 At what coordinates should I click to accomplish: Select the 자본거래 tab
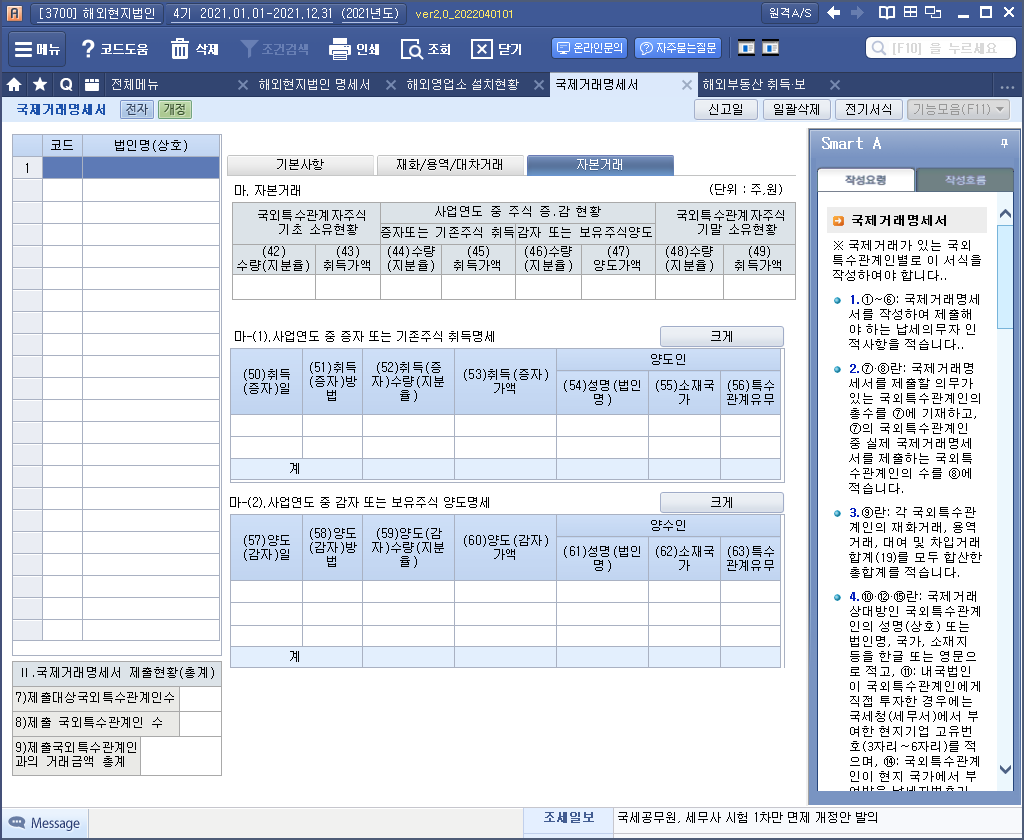point(600,165)
